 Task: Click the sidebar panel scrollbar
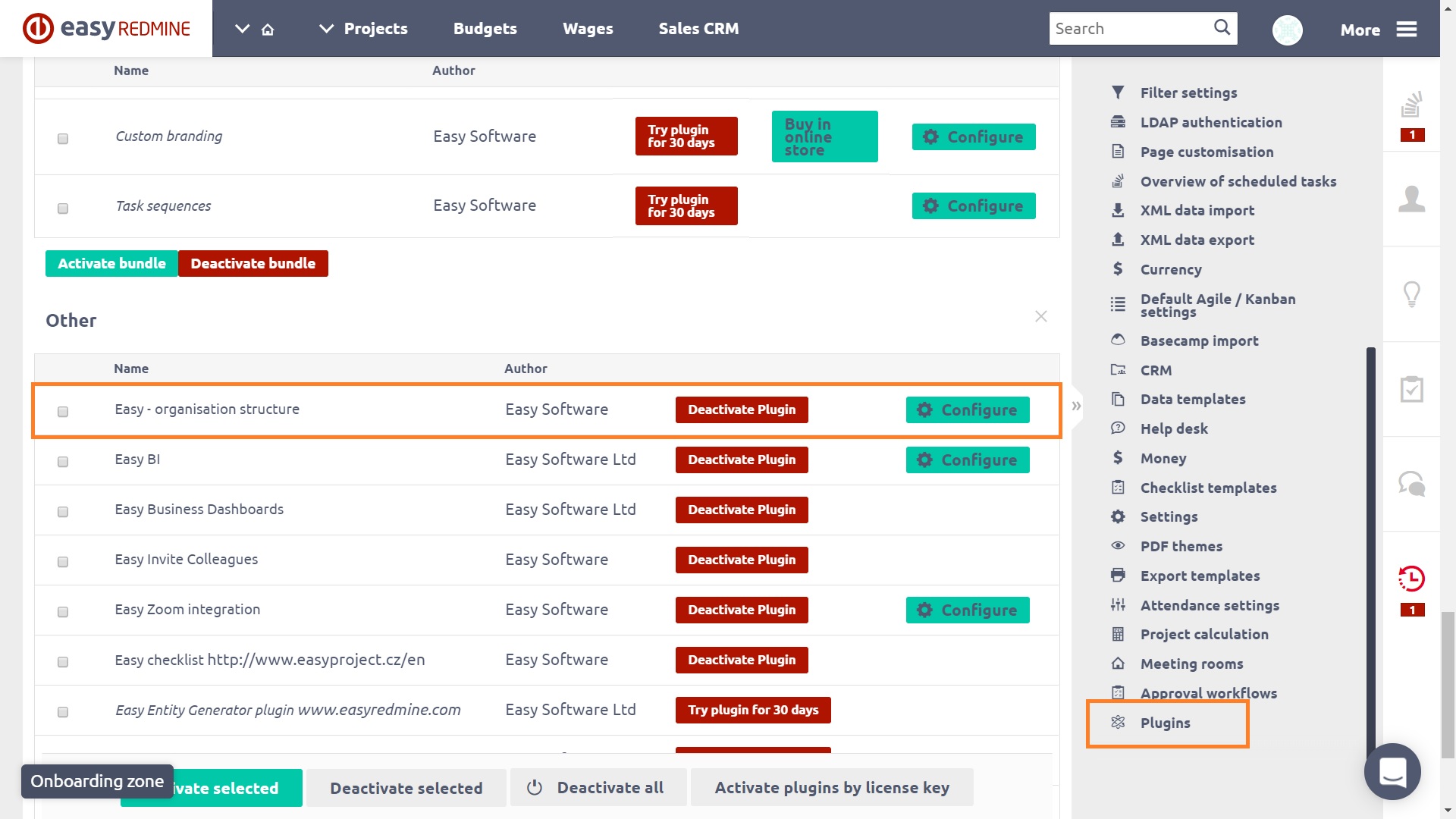[1370, 551]
